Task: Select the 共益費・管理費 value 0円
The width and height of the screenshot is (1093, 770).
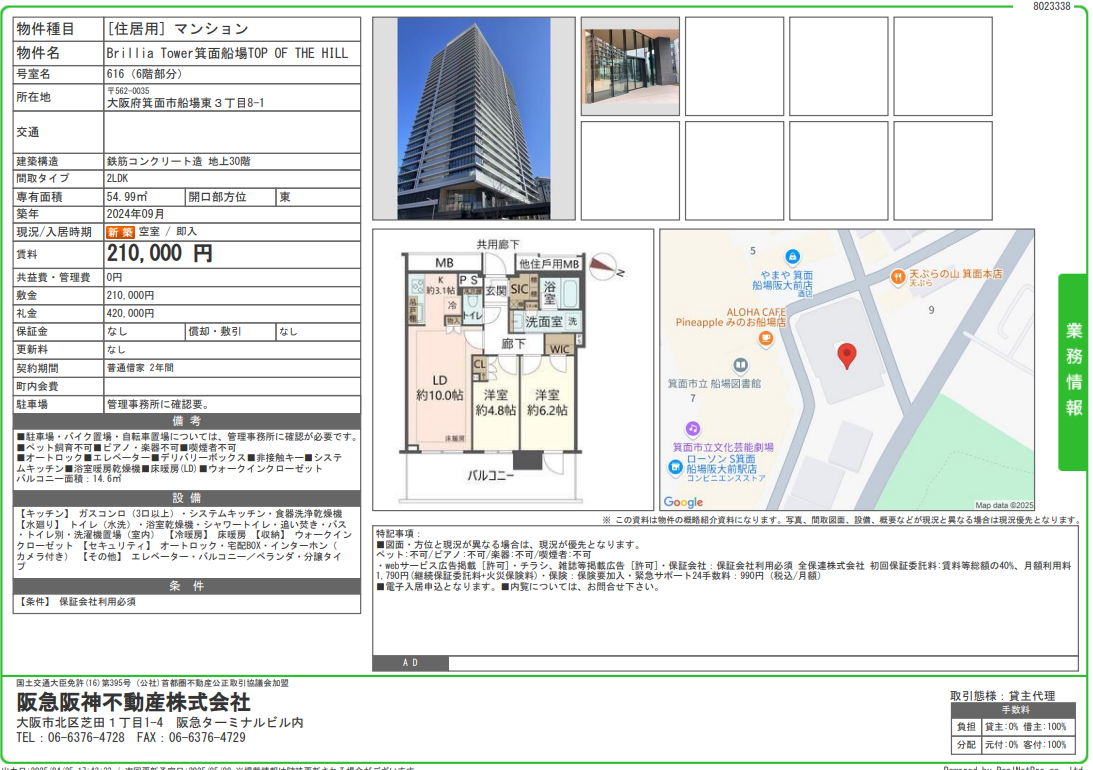Action: click(x=114, y=277)
